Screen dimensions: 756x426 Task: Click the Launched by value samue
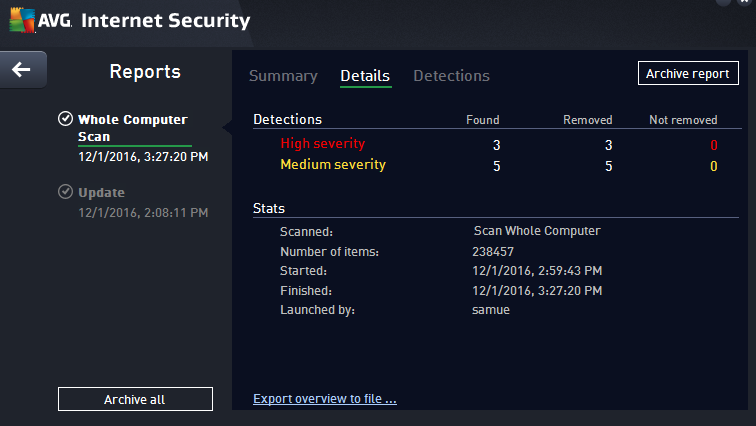[x=491, y=310]
